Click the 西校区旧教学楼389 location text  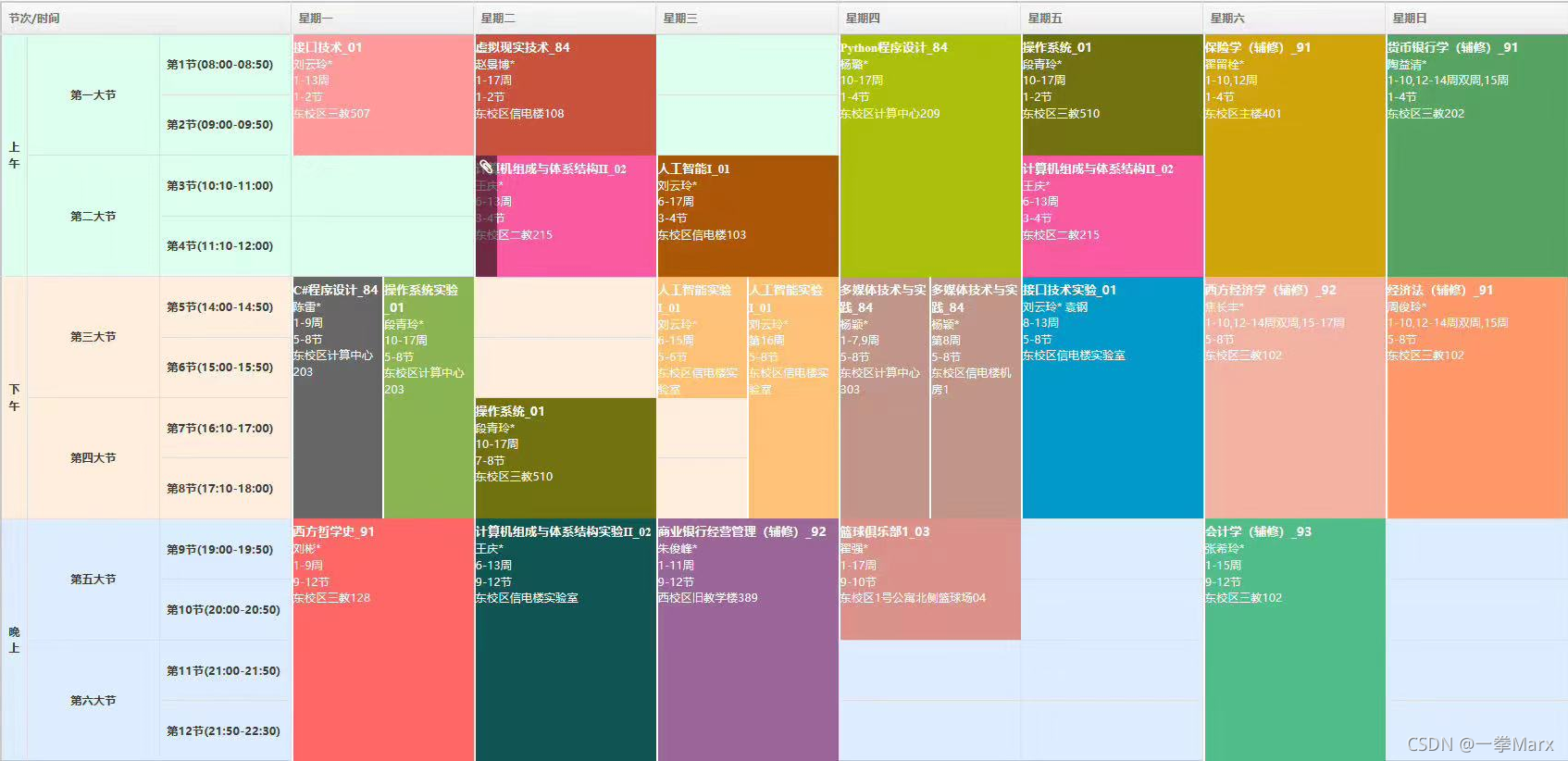tap(707, 598)
